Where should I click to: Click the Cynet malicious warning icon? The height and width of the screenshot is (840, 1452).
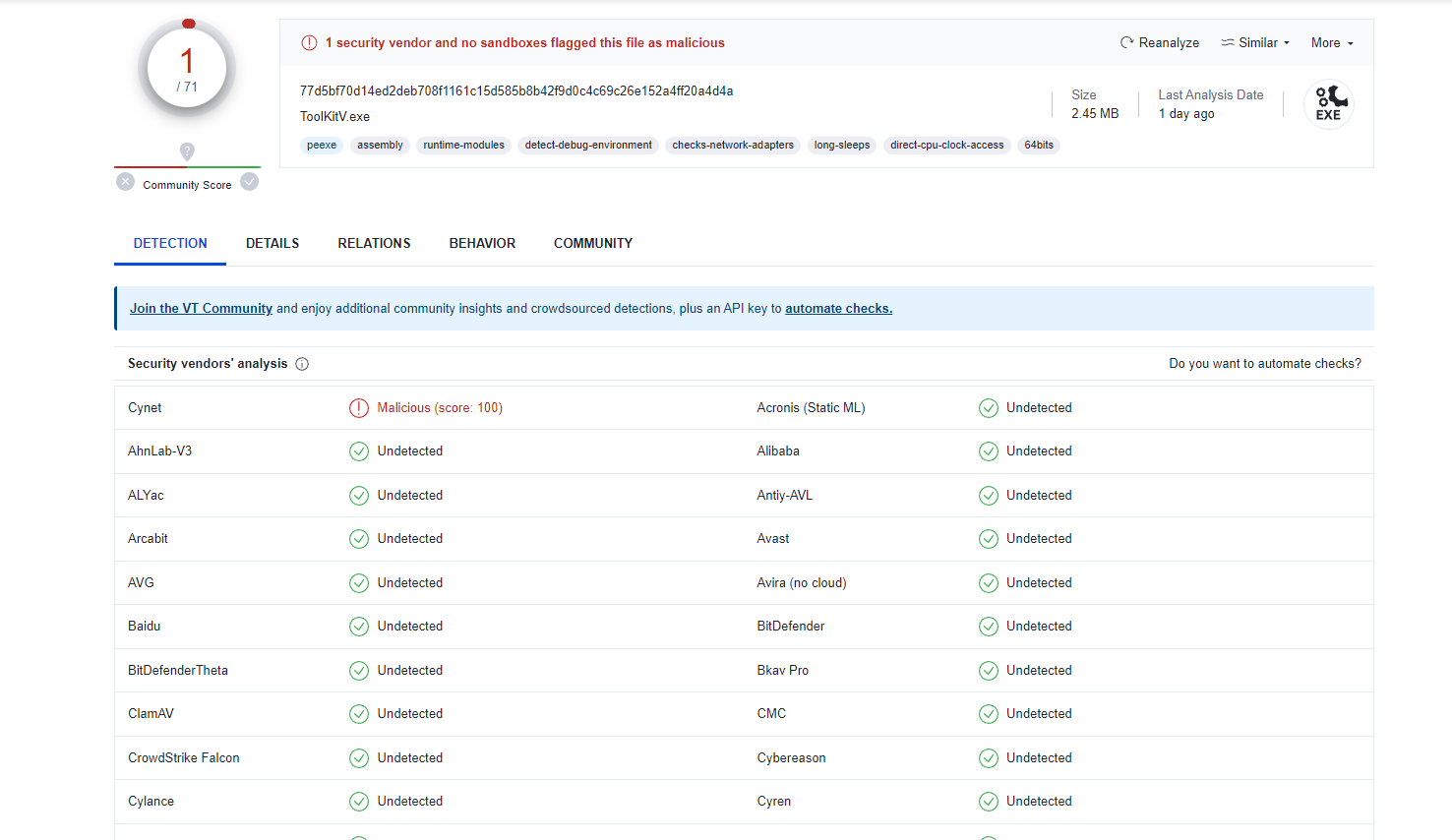(x=359, y=408)
